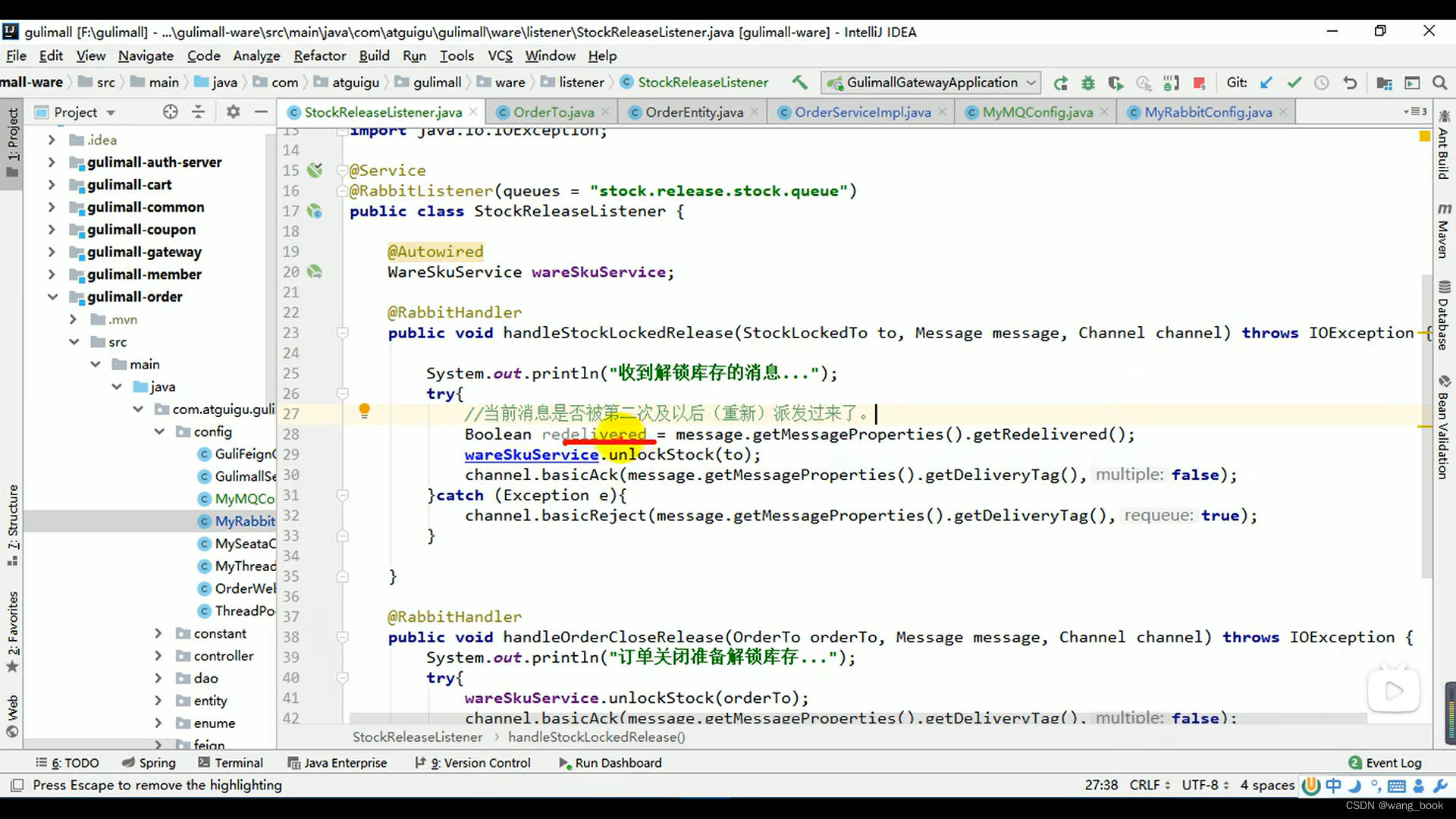Revert changes with undo arrow icon
The image size is (1456, 819).
[1350, 83]
